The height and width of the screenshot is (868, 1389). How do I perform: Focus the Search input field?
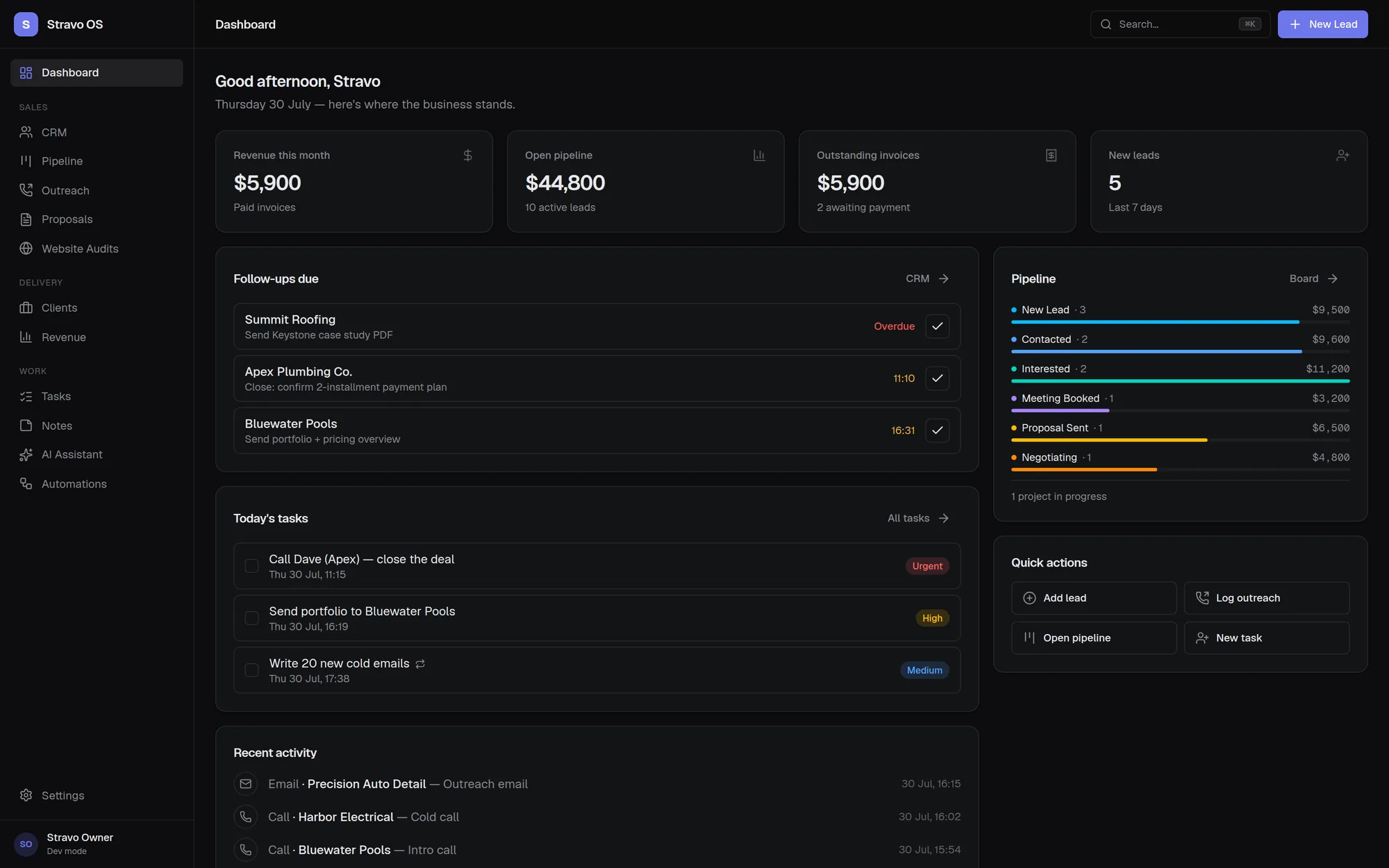[1180, 24]
